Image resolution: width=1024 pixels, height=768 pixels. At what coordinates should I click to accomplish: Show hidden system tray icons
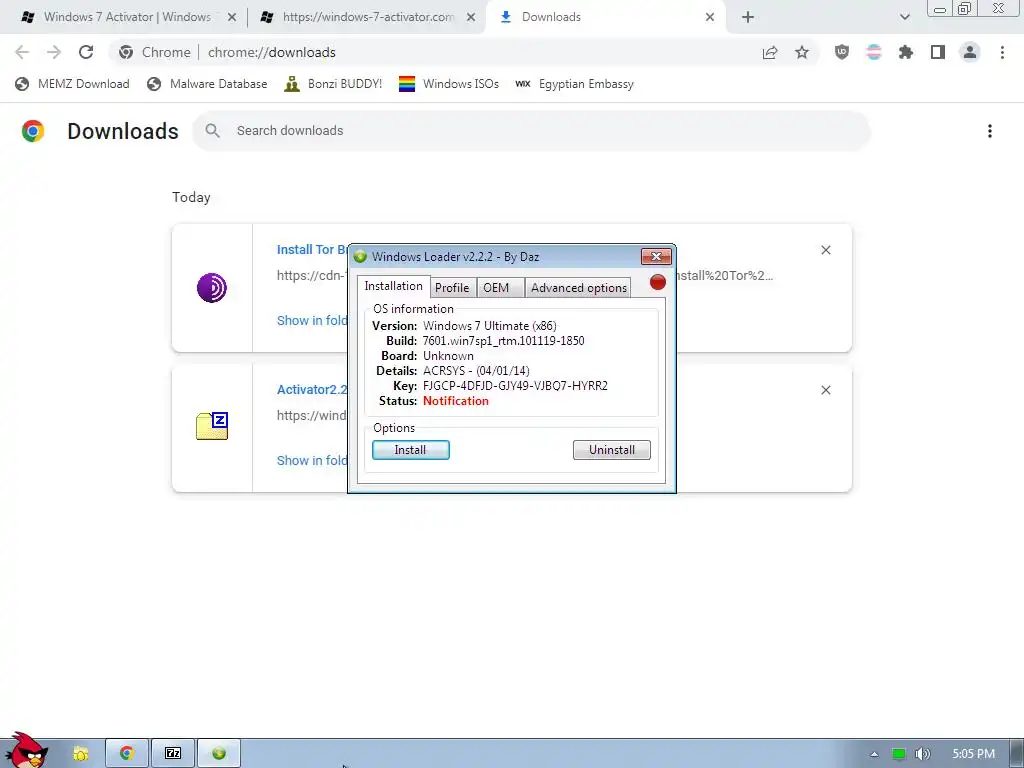[x=874, y=754]
